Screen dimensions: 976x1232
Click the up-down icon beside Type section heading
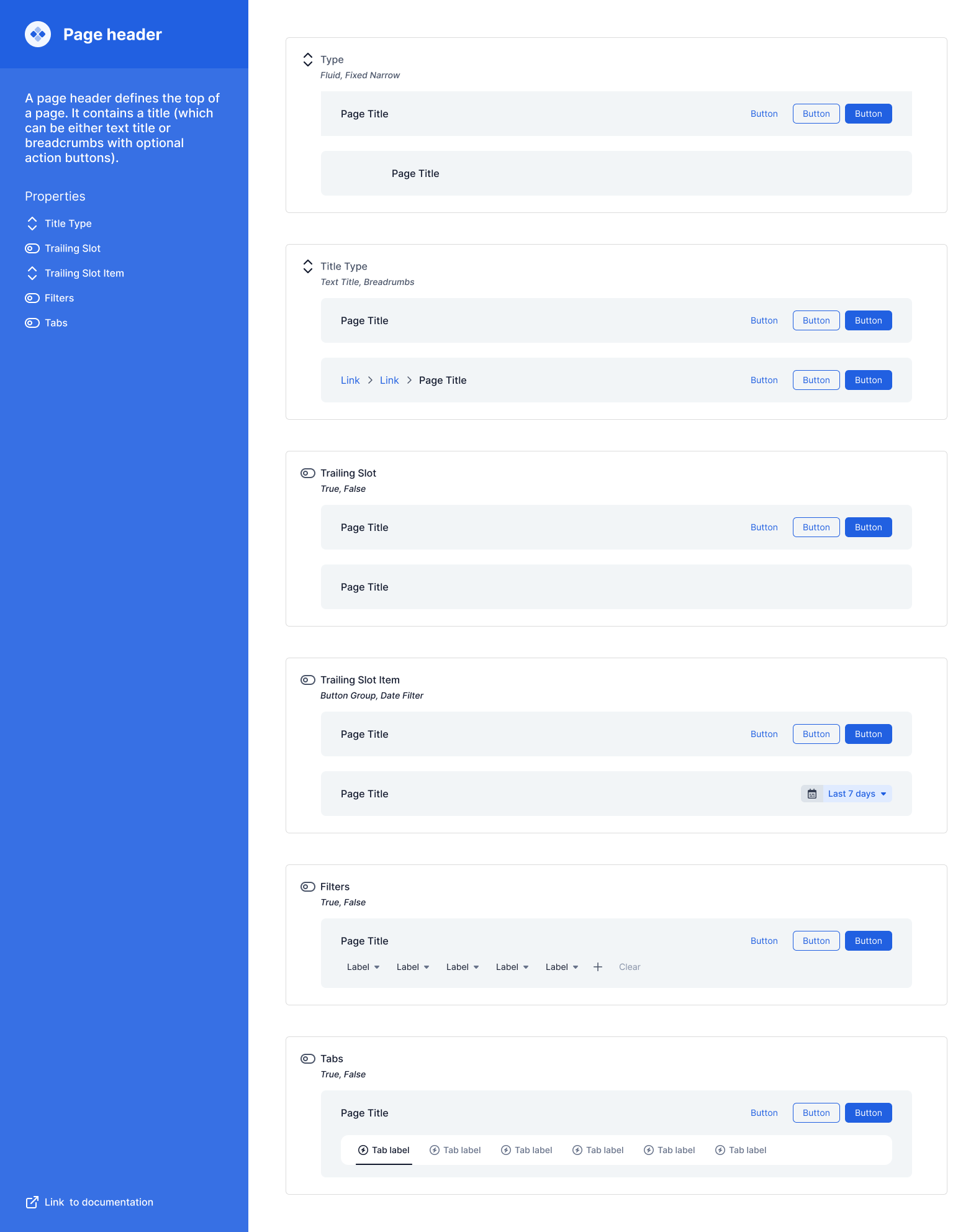point(308,60)
